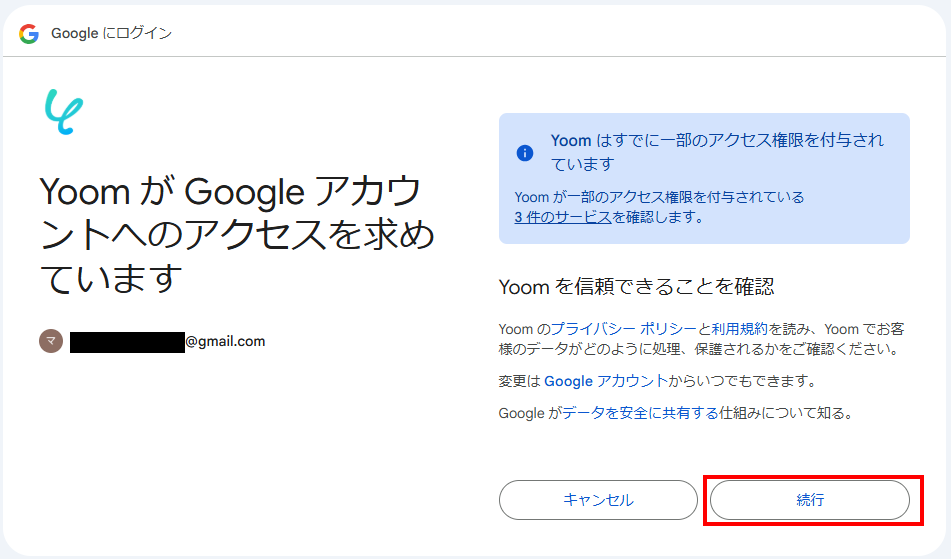951x559 pixels.
Task: Click the Yoom を信頼できることを確認 heading
Action: 636,287
